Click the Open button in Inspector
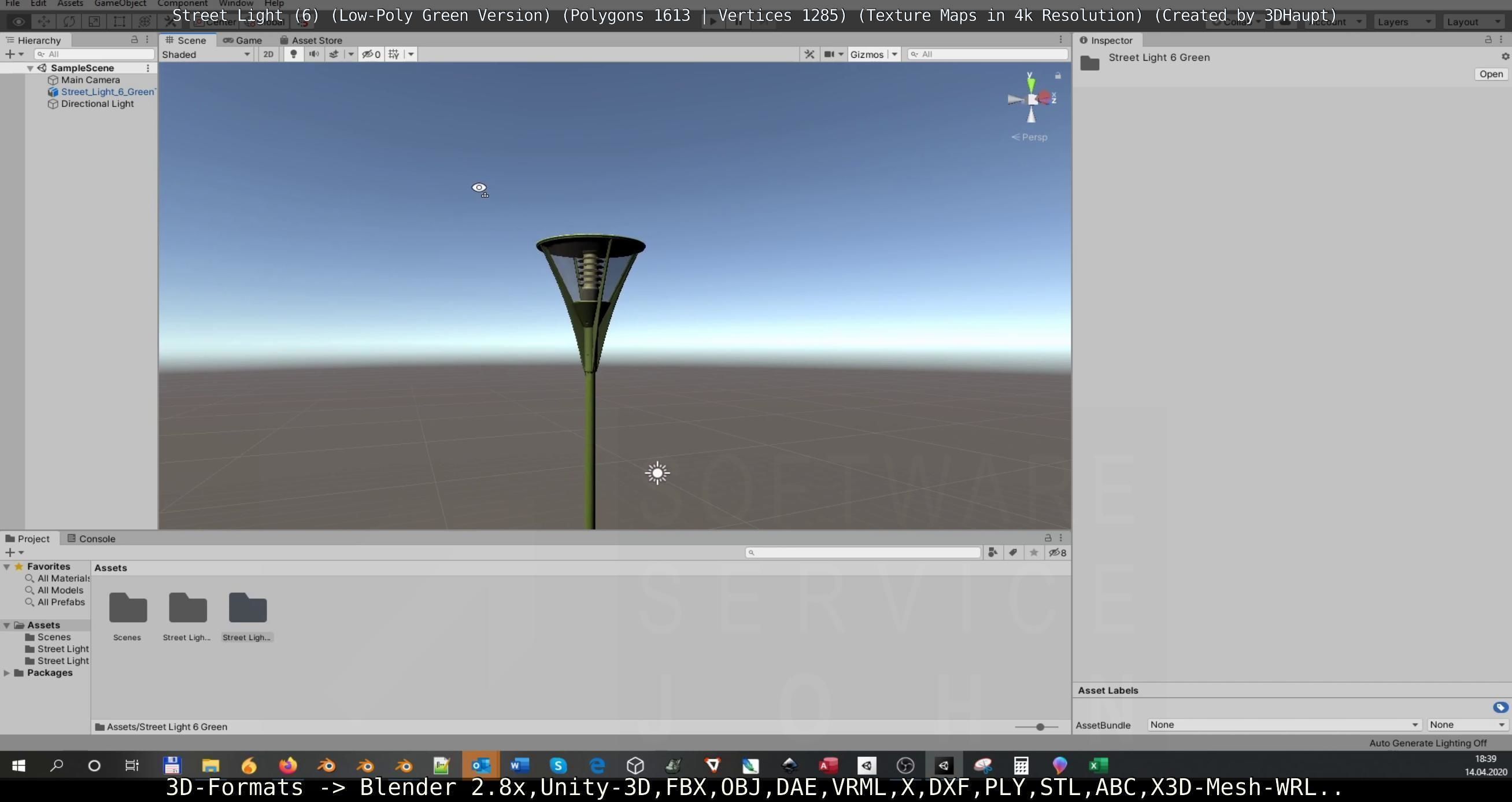Image resolution: width=1512 pixels, height=802 pixels. (x=1490, y=74)
